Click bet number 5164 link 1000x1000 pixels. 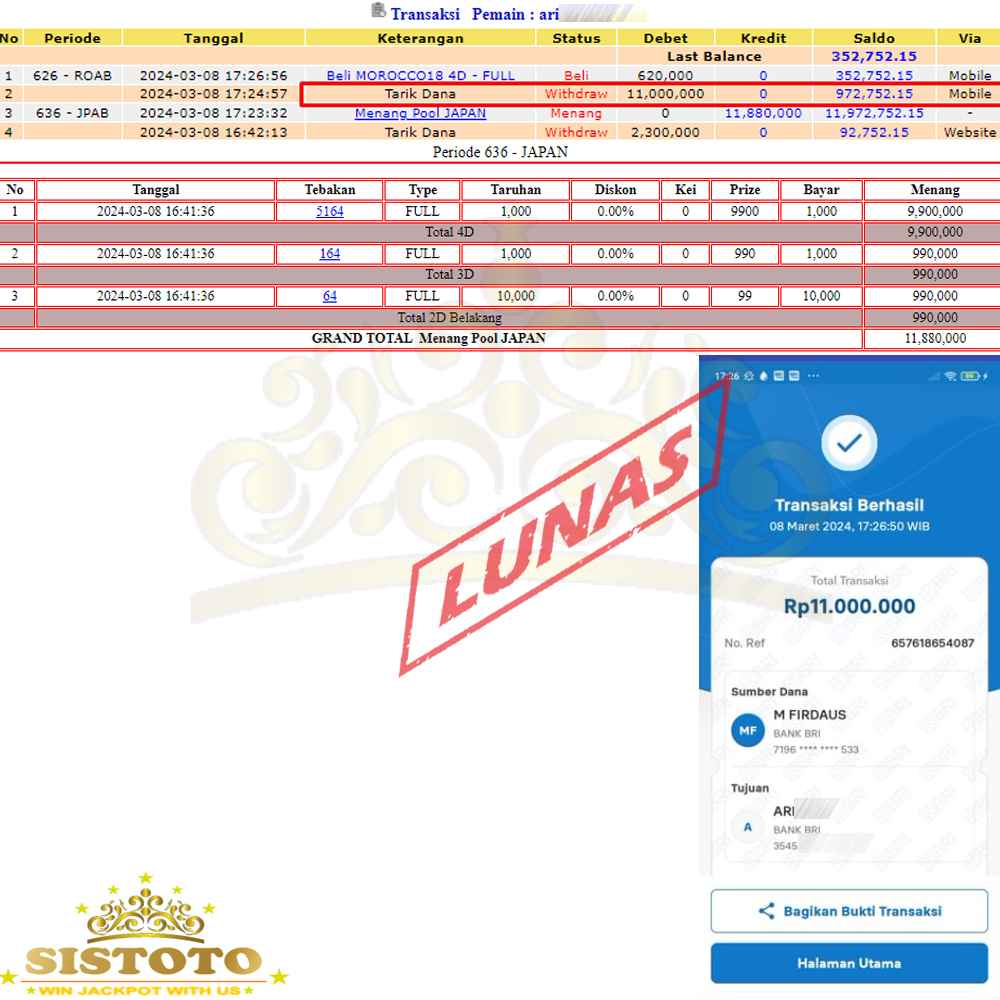coord(330,211)
